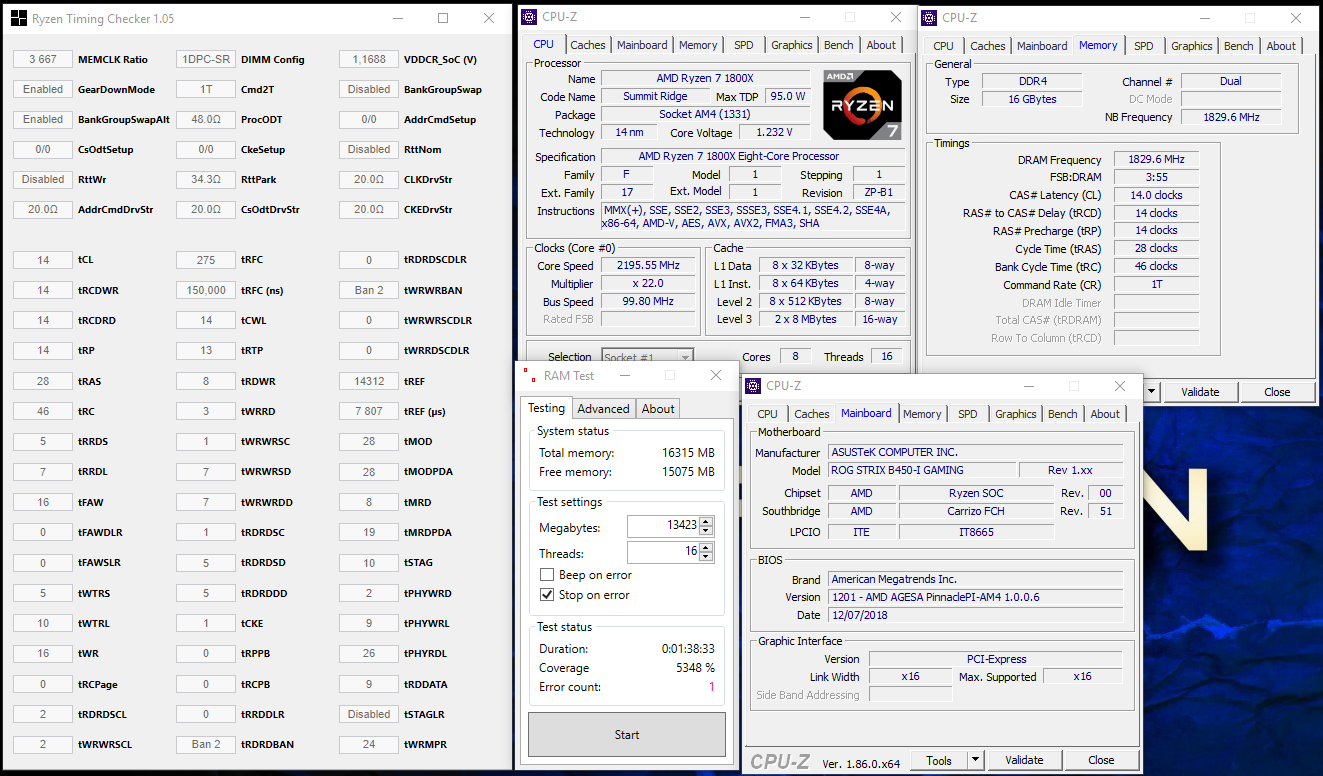The height and width of the screenshot is (776, 1323).
Task: Click the DIMM Config value 1DPC-SR
Action: [x=206, y=59]
